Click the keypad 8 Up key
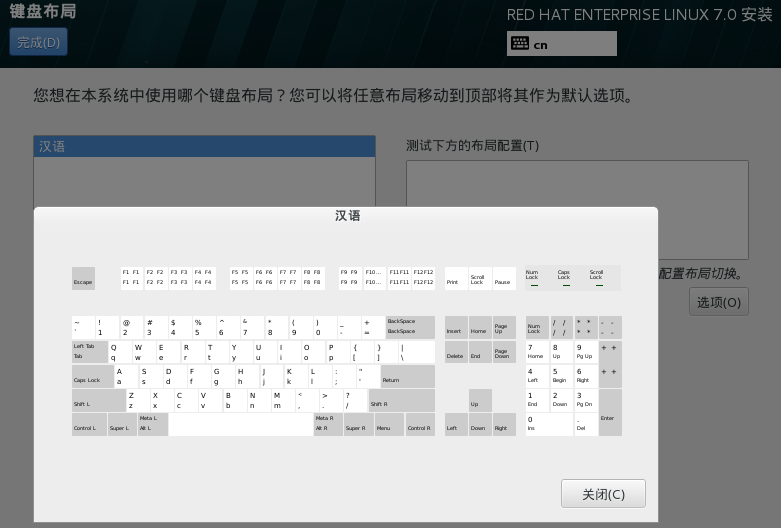 coord(562,351)
